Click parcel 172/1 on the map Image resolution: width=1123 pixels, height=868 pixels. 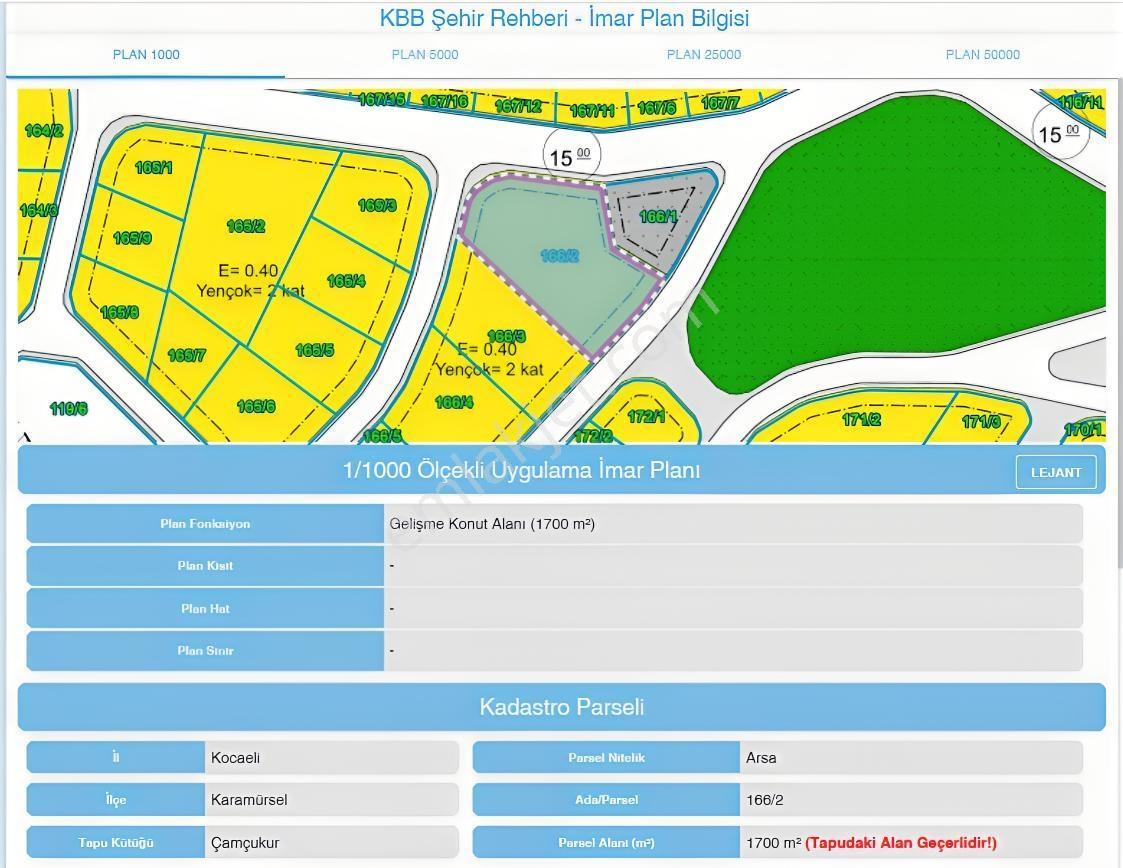(645, 415)
